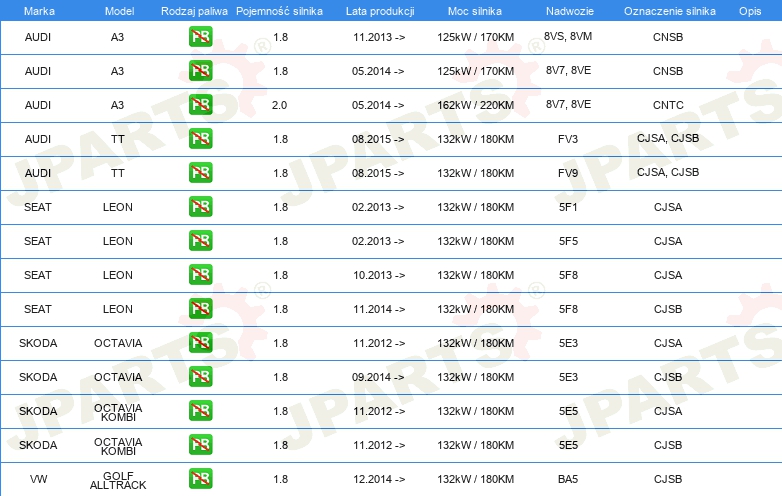Select the 162kW / 220KM power cell
This screenshot has width=782, height=496.
475,105
